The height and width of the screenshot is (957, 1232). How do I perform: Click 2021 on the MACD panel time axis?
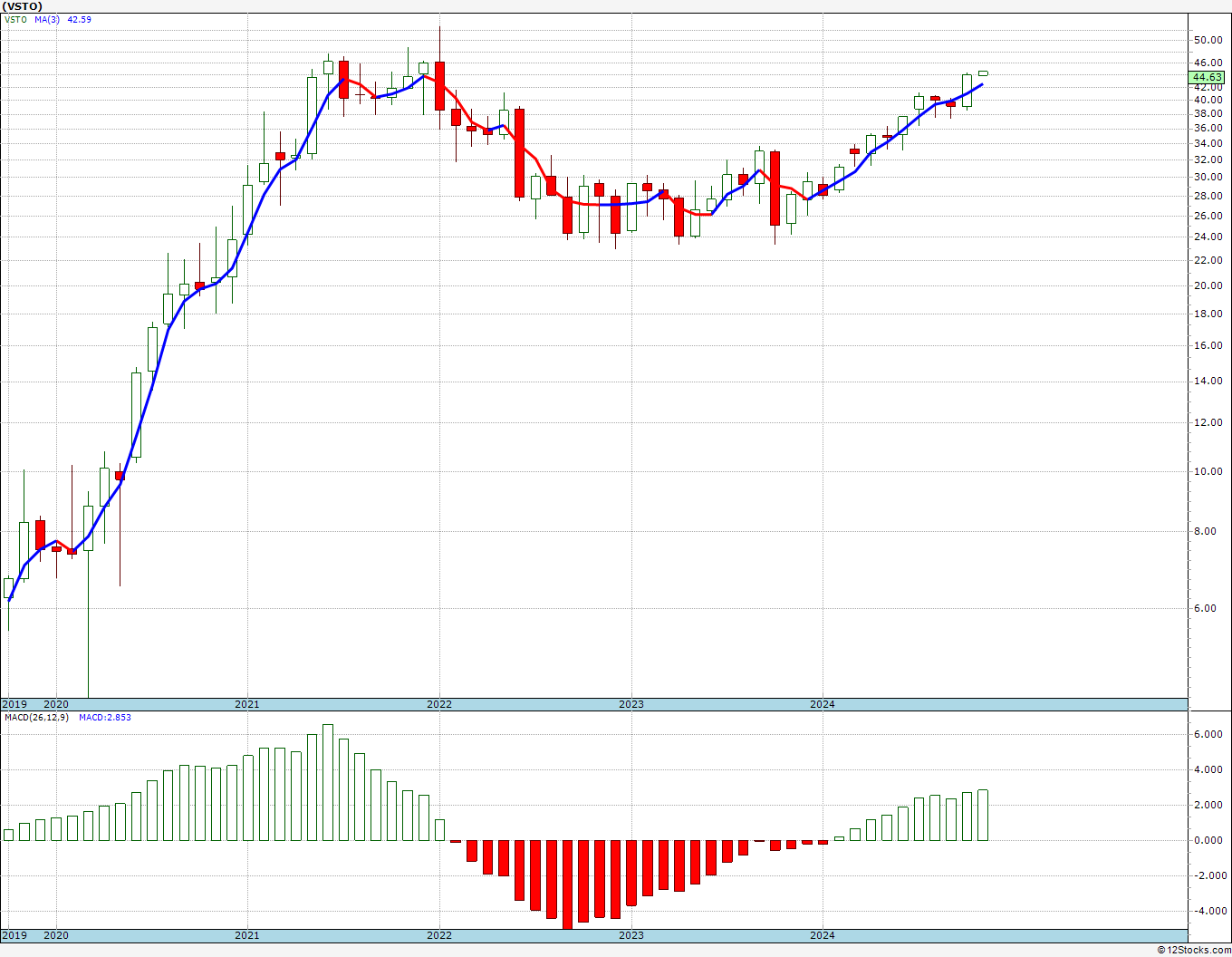pos(247,935)
